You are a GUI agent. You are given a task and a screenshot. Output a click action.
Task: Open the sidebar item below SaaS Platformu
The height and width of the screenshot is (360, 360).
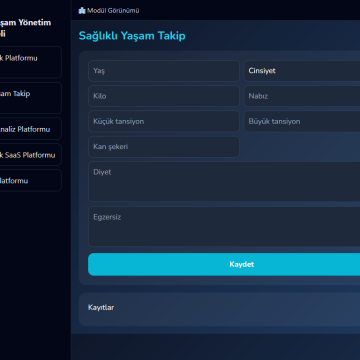tap(31, 180)
